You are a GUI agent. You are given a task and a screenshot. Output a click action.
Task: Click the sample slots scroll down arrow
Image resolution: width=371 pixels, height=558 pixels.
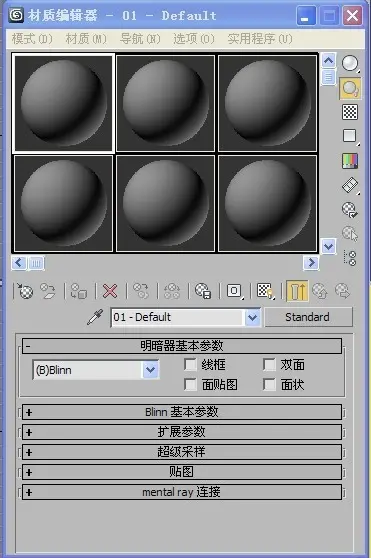328,246
